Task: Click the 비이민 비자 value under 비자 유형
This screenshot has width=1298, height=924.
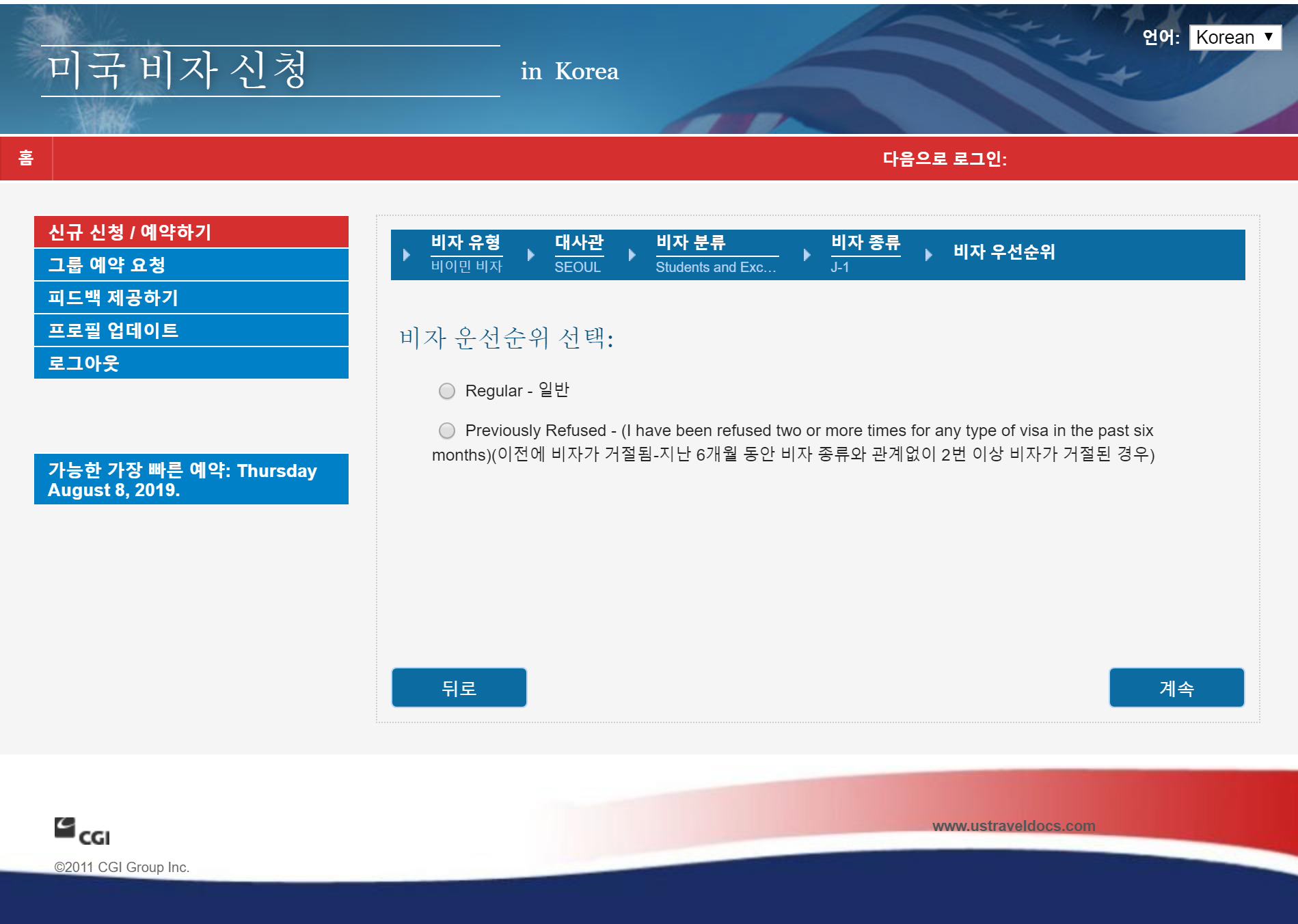Action: click(x=466, y=267)
